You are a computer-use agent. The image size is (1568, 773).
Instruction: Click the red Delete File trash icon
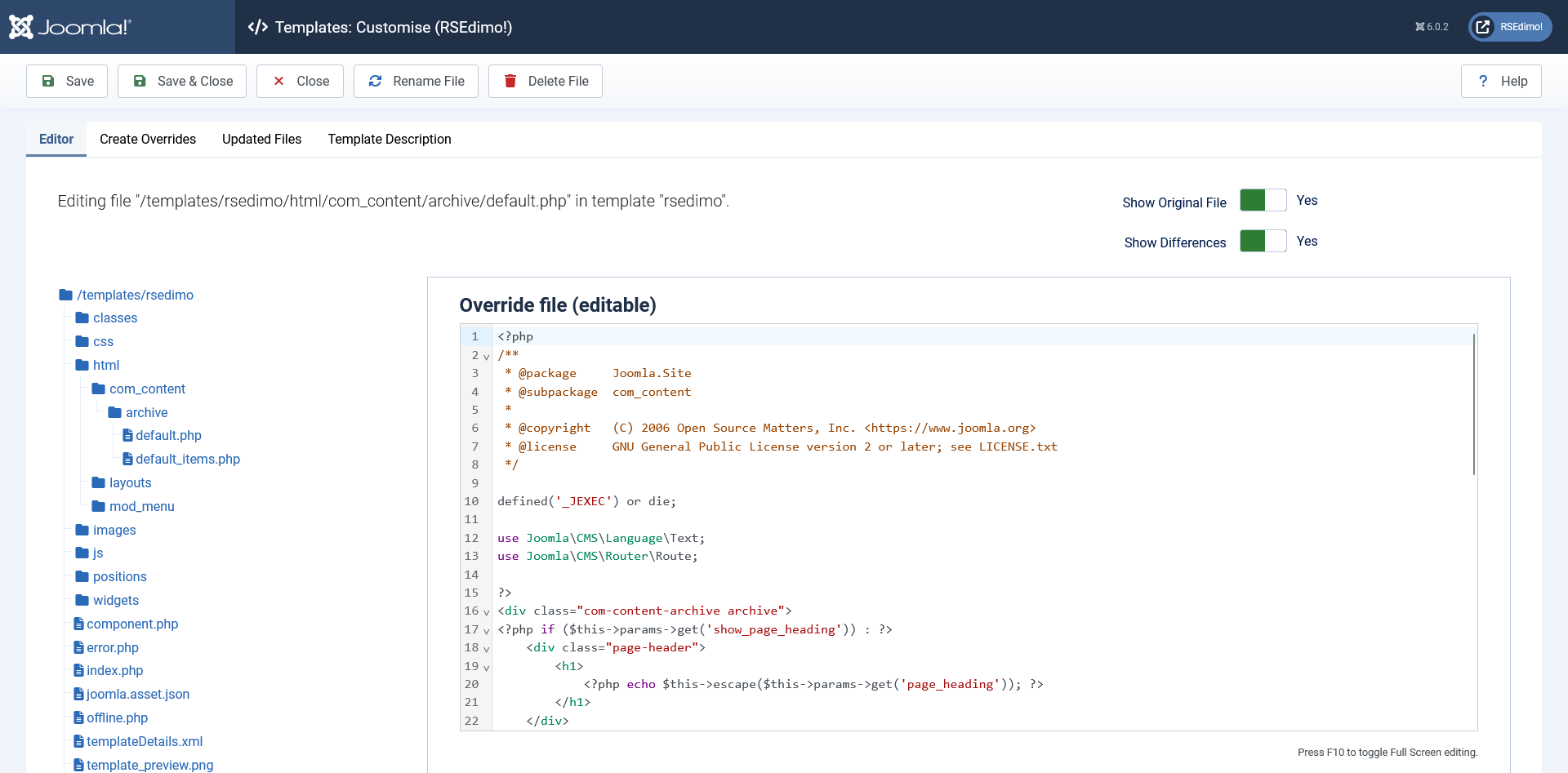click(x=510, y=81)
